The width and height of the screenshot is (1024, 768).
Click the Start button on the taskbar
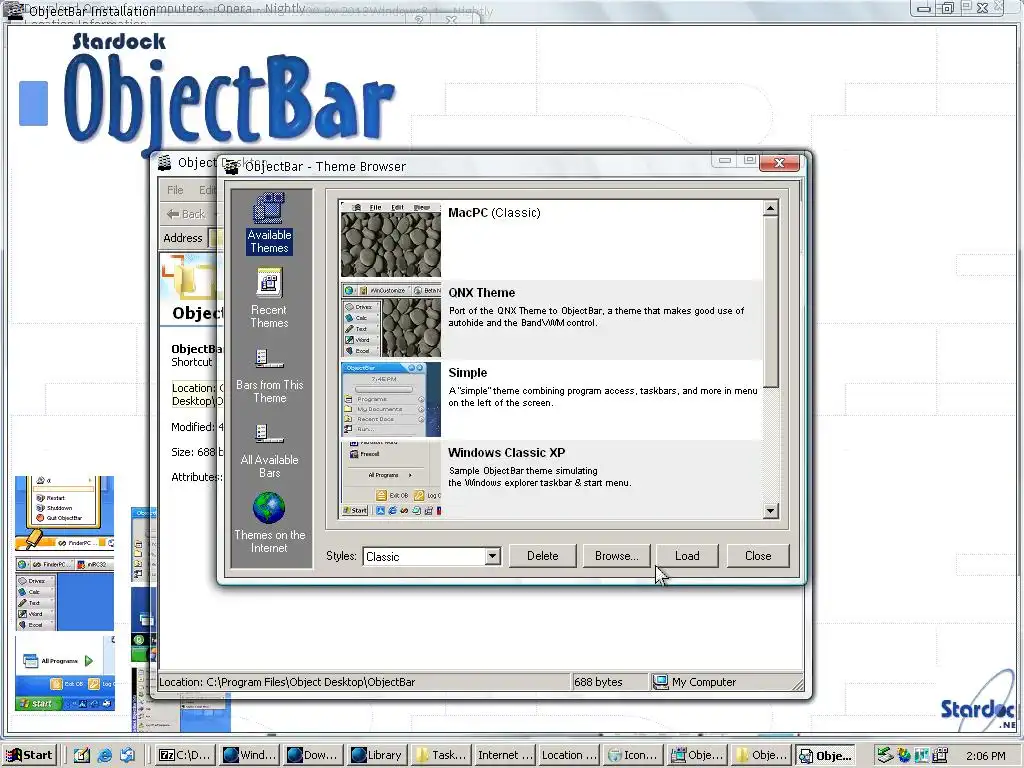(29, 755)
